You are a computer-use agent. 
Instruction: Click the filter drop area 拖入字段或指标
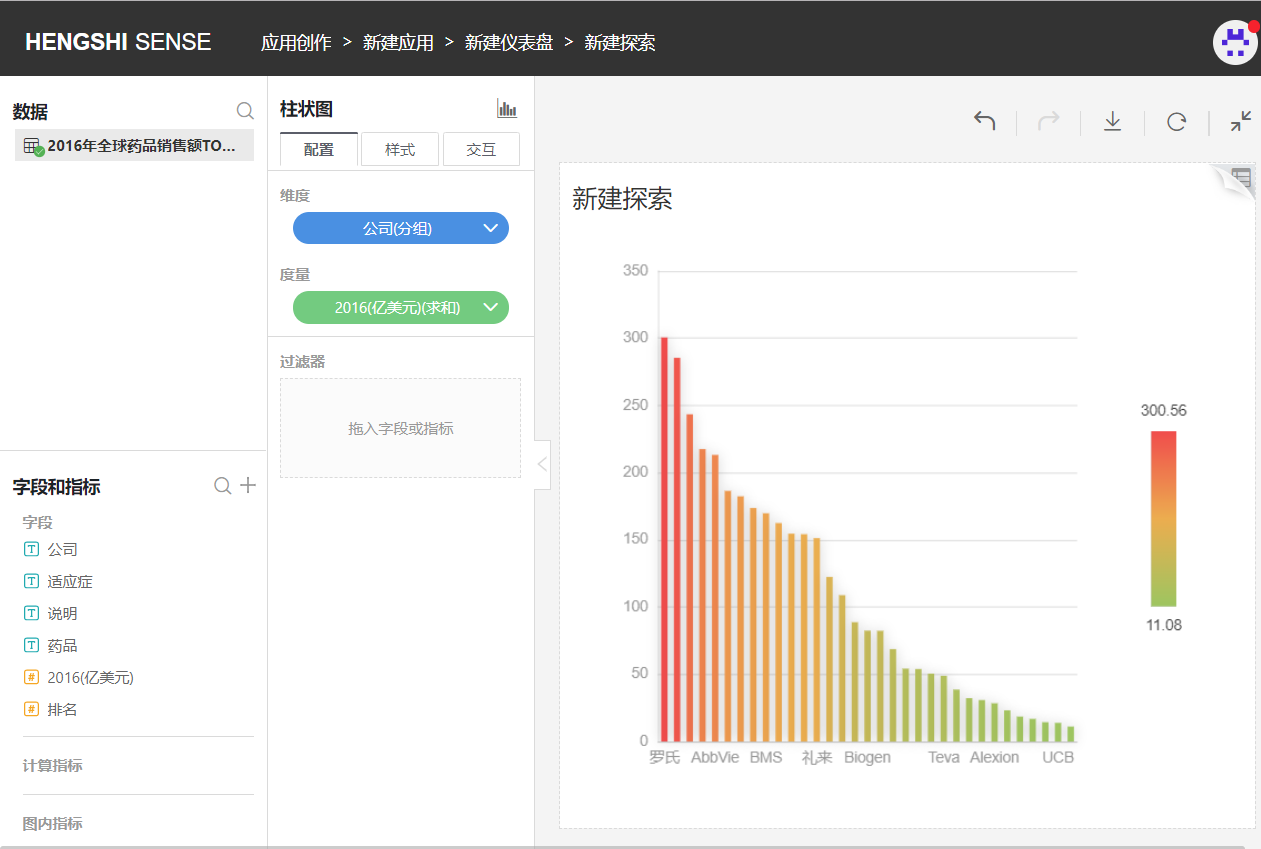point(400,428)
